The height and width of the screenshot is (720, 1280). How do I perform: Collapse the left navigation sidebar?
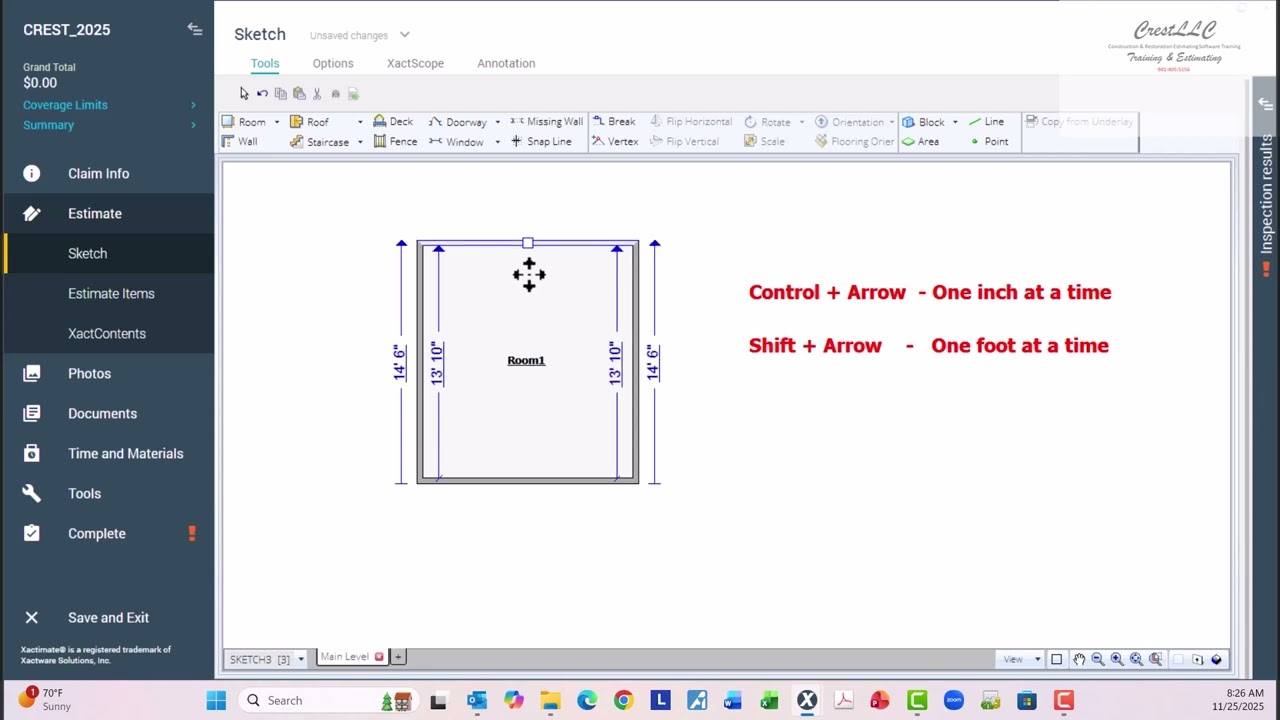195,29
